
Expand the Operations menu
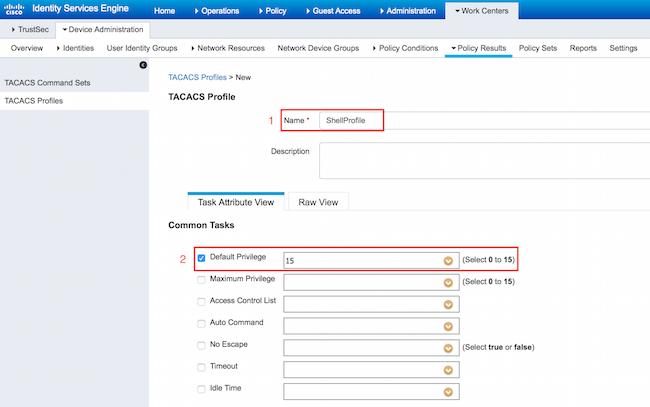(217, 11)
